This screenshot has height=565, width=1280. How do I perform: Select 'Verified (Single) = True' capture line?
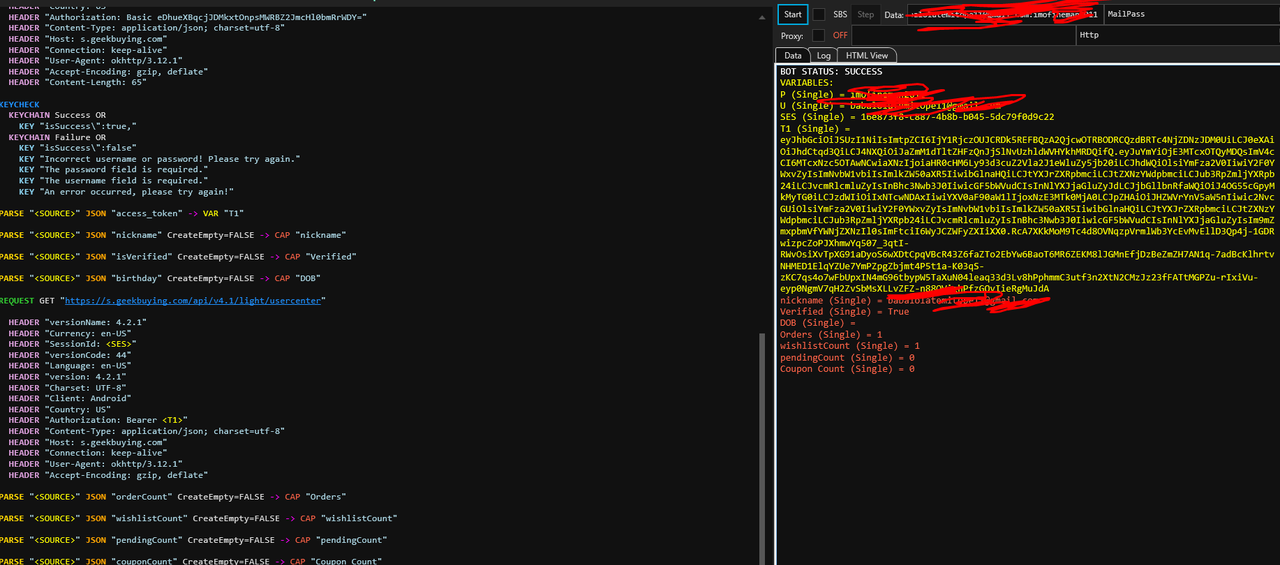(x=845, y=312)
